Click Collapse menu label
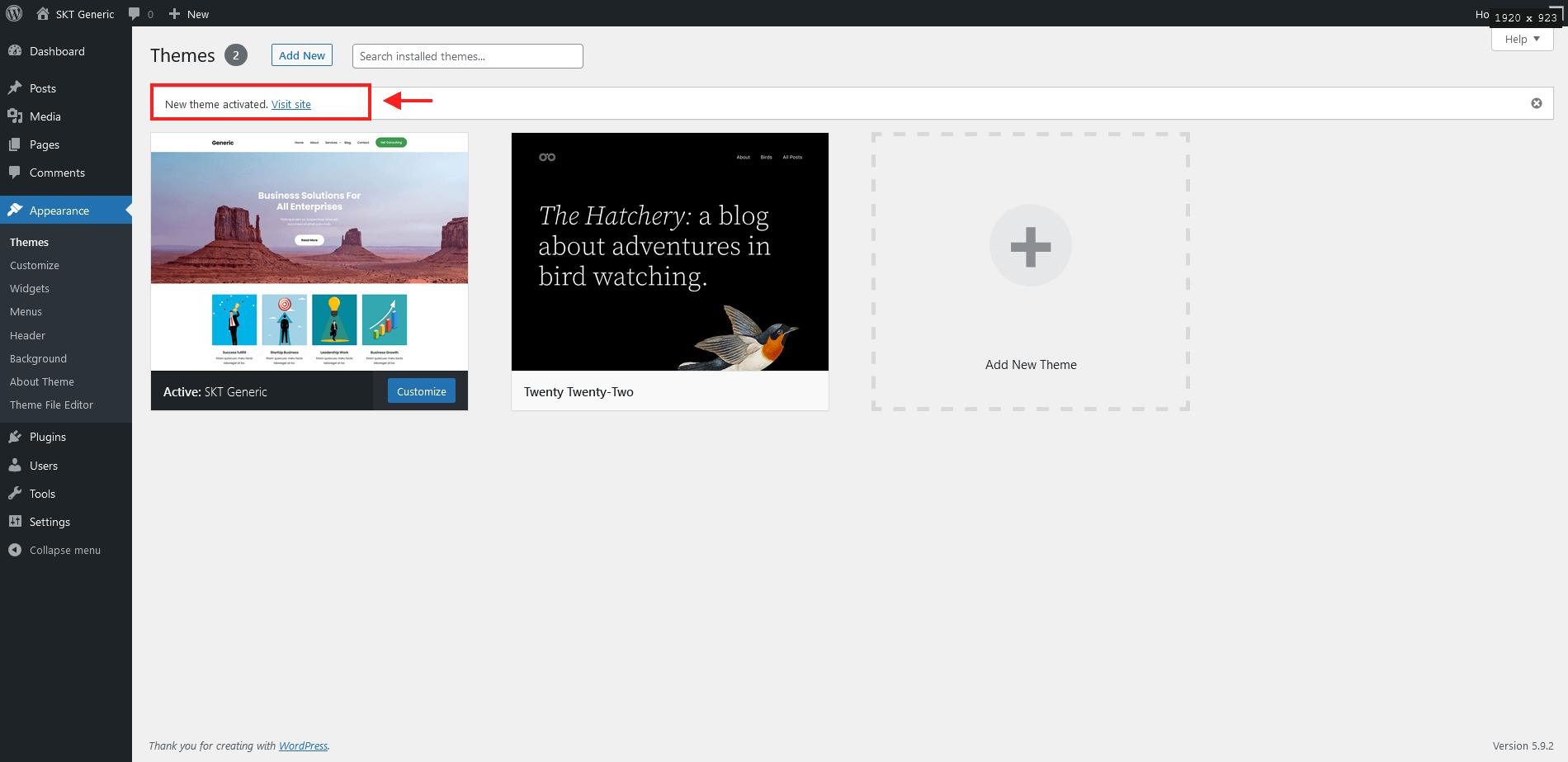This screenshot has height=762, width=1568. [65, 550]
